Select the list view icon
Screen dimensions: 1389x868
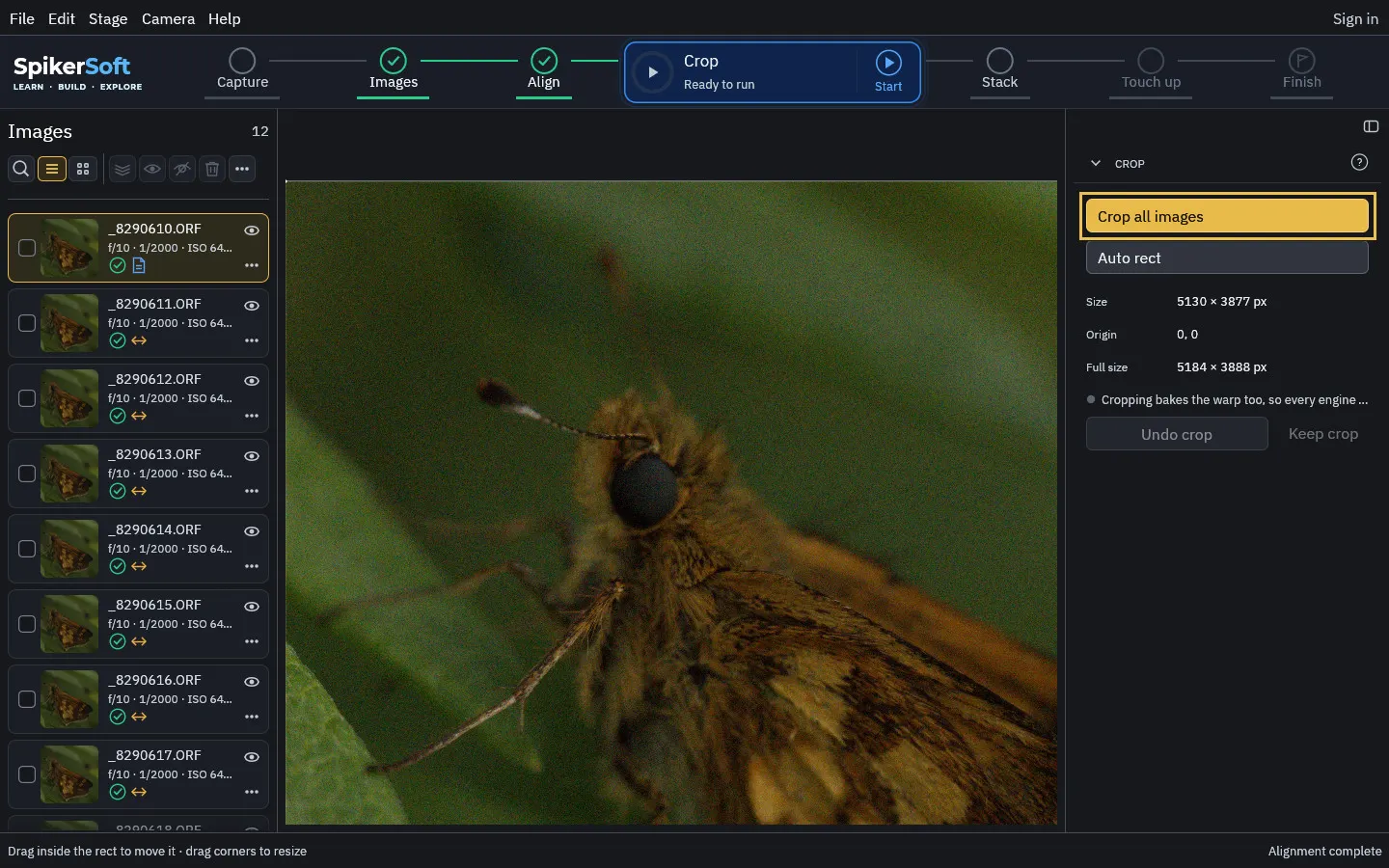pos(52,169)
